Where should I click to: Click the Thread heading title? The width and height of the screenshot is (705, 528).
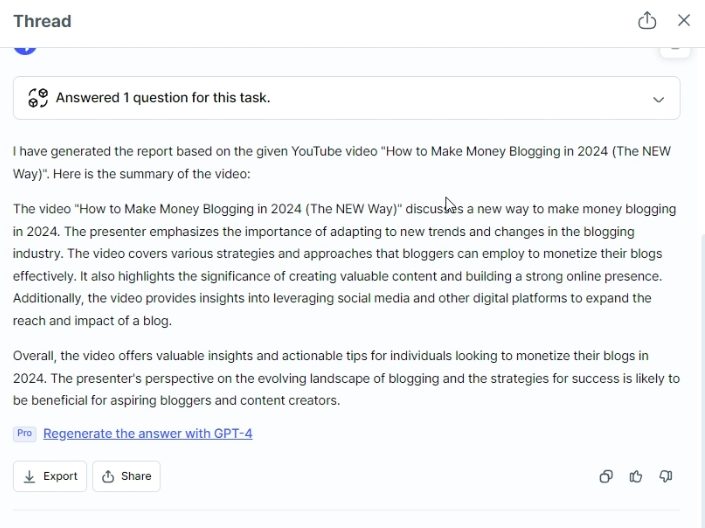tap(42, 21)
